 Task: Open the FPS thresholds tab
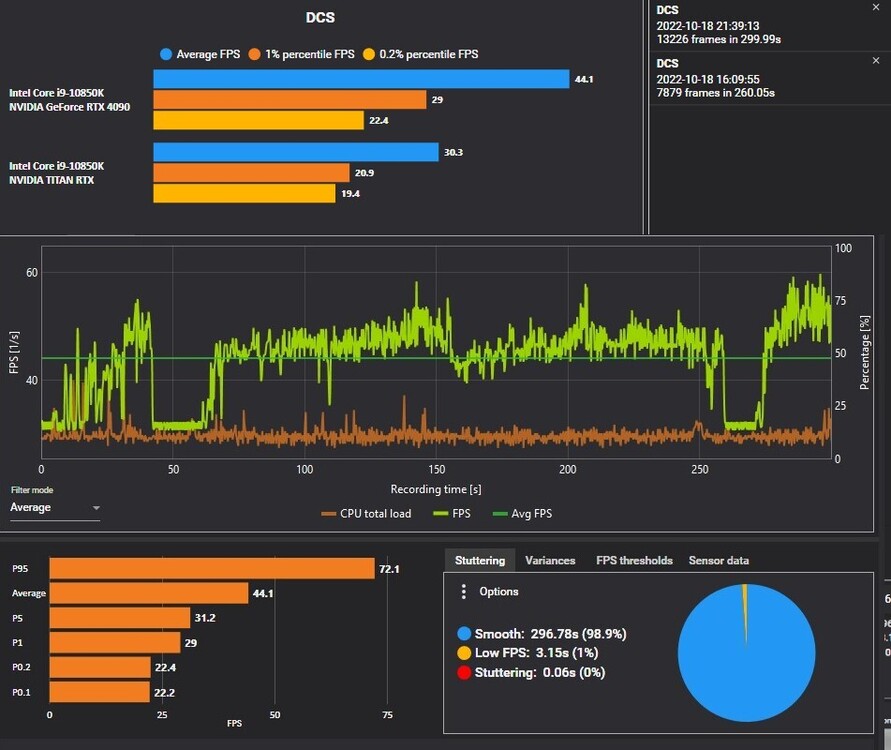[x=634, y=560]
